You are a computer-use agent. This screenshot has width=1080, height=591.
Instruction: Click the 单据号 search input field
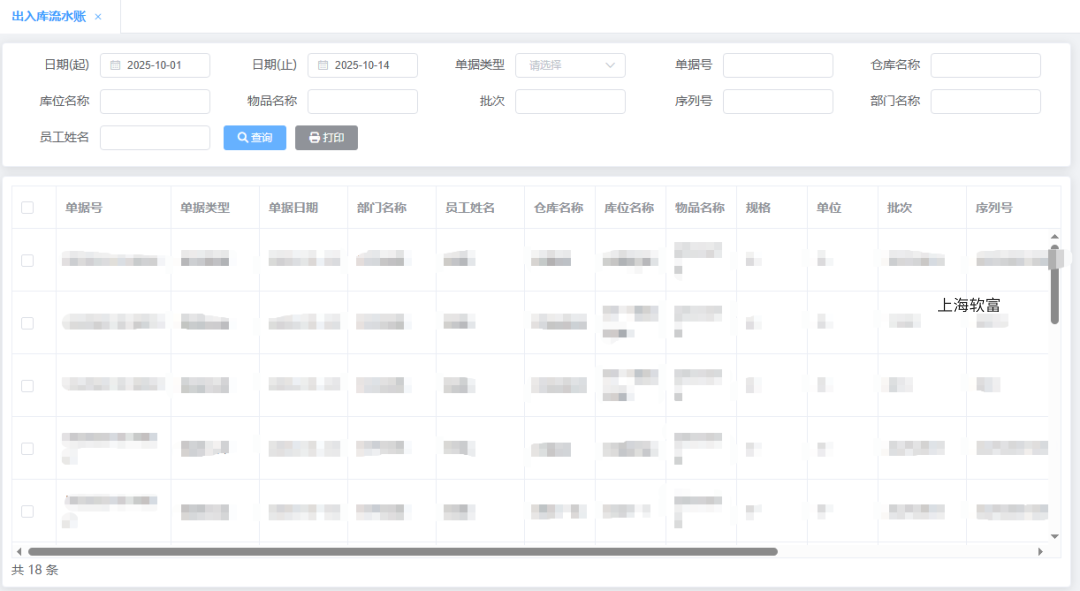click(x=777, y=66)
